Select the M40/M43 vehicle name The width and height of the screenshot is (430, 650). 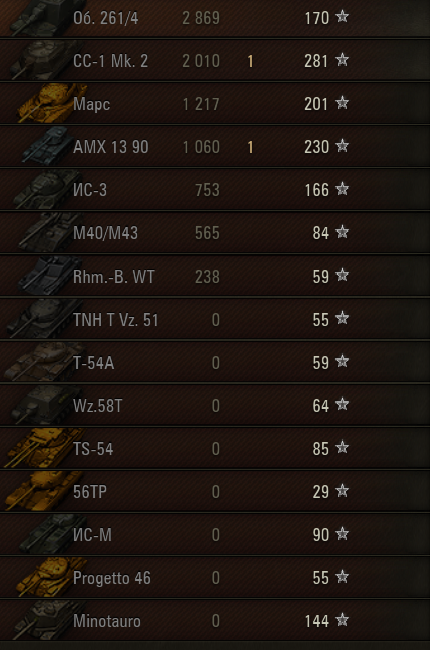point(105,233)
